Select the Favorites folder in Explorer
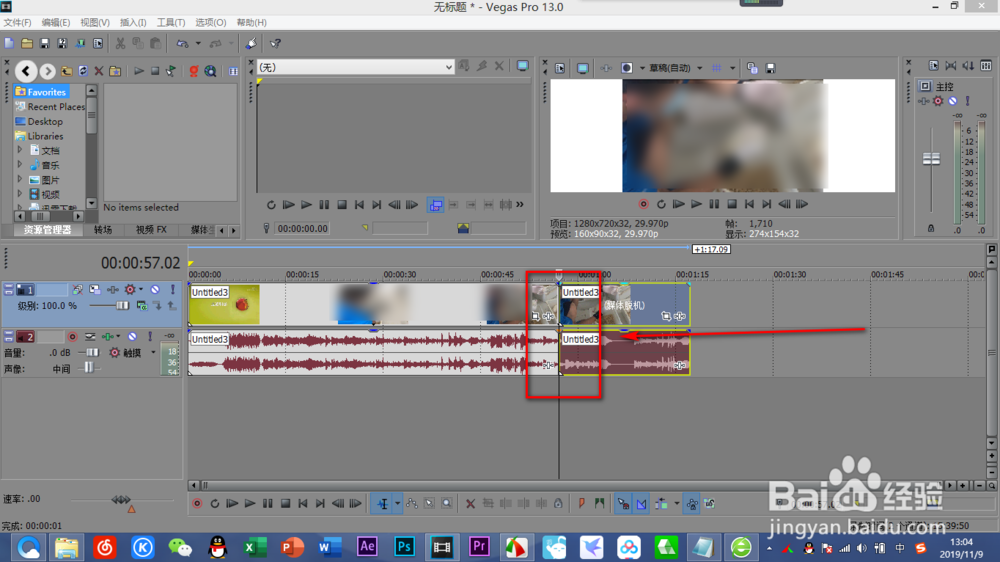This screenshot has width=1000, height=562. pyautogui.click(x=41, y=92)
